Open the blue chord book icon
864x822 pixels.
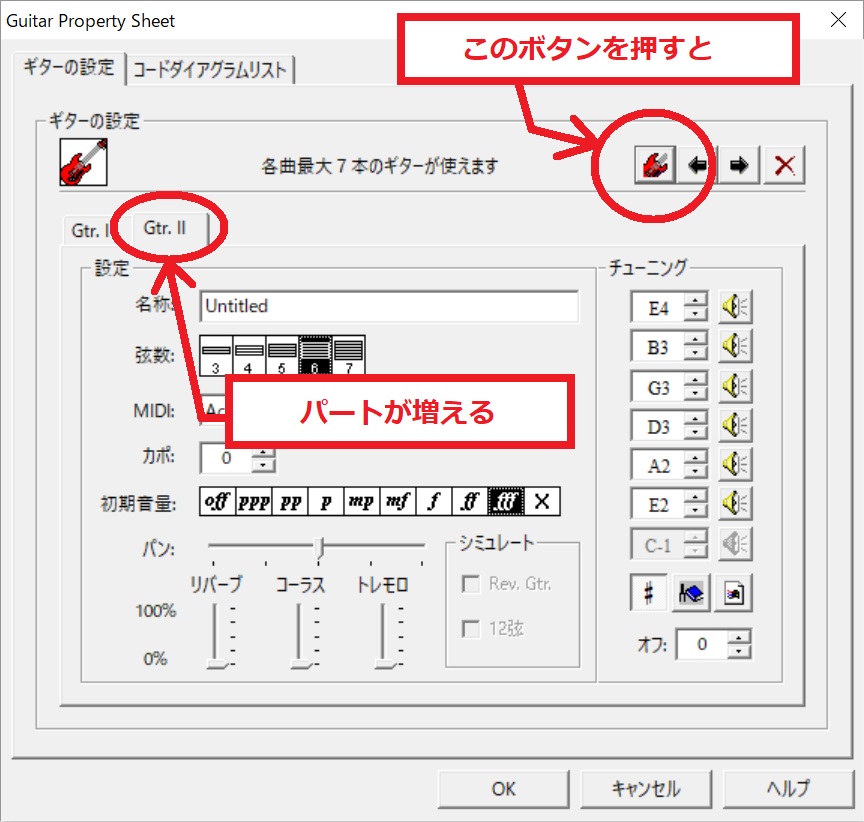(x=690, y=593)
